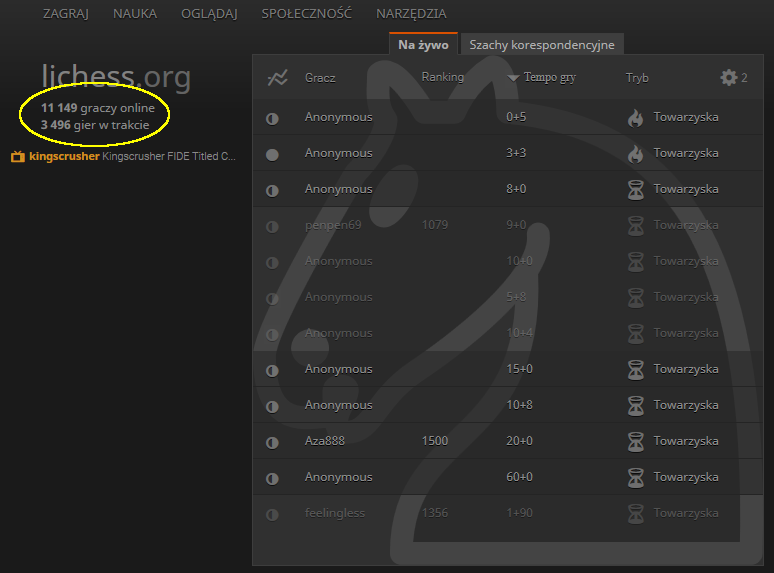The width and height of the screenshot is (774, 573).
Task: Click random color icon in 60+0 row
Action: (272, 479)
